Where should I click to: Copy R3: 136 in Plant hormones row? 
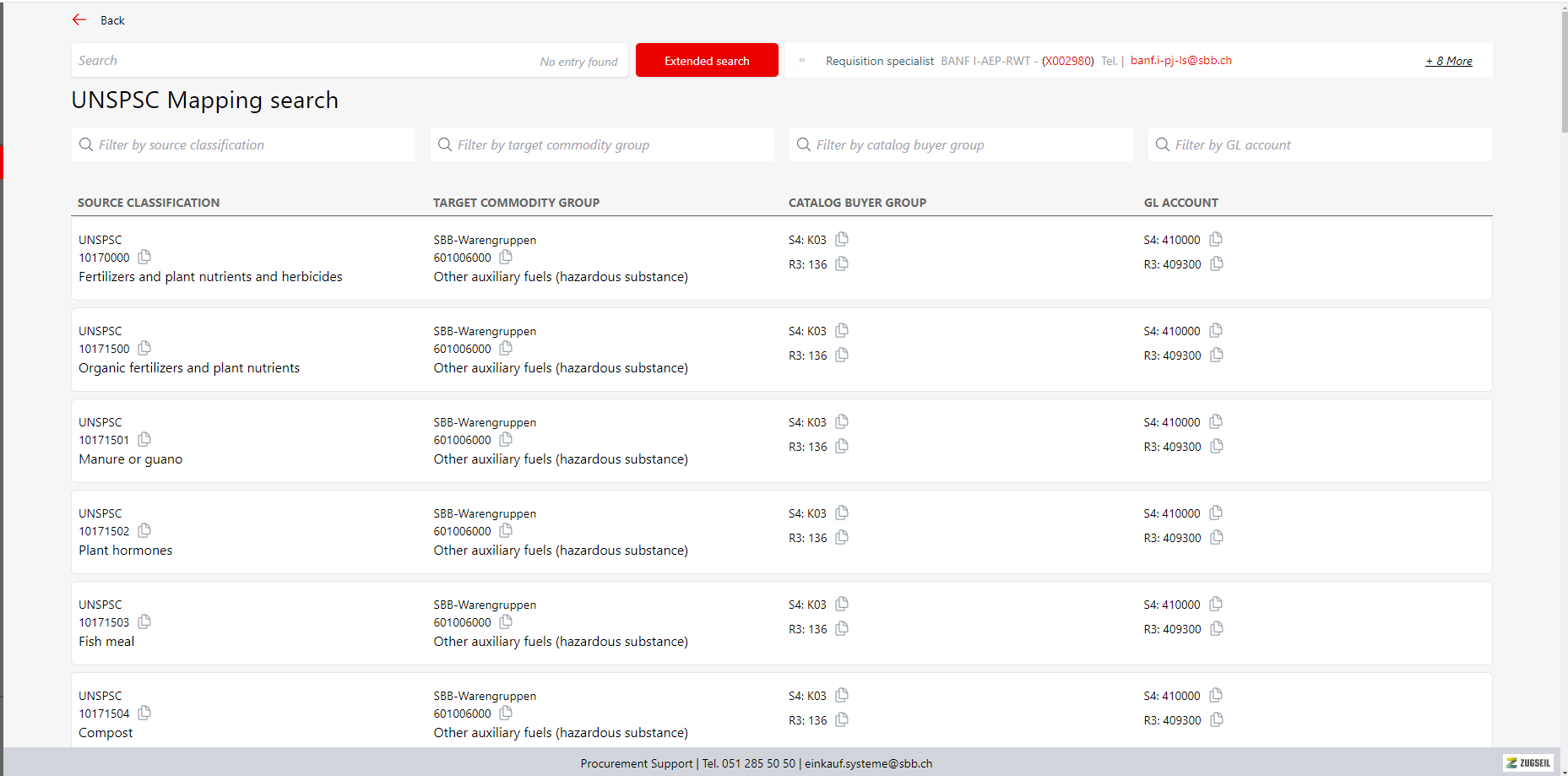[842, 537]
